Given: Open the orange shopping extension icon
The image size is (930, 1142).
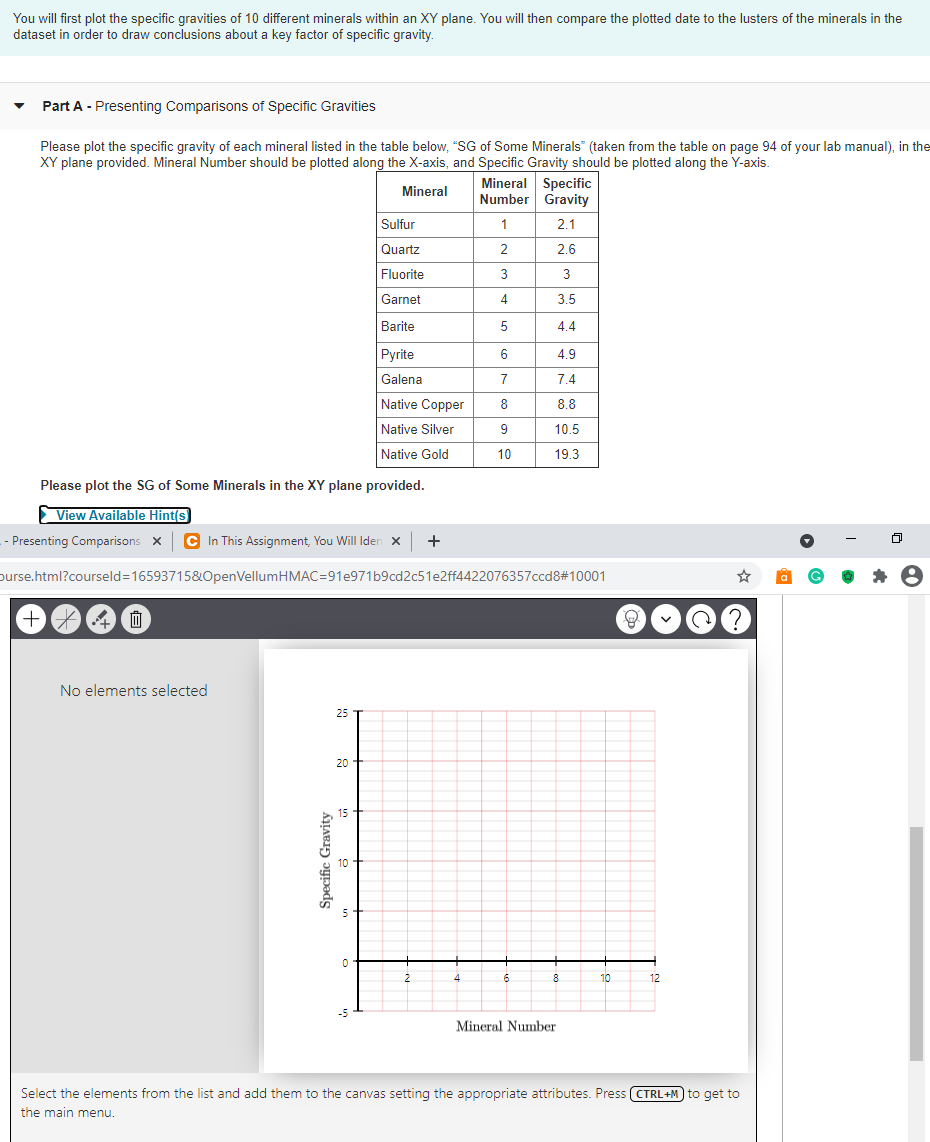Looking at the screenshot, I should point(784,576).
